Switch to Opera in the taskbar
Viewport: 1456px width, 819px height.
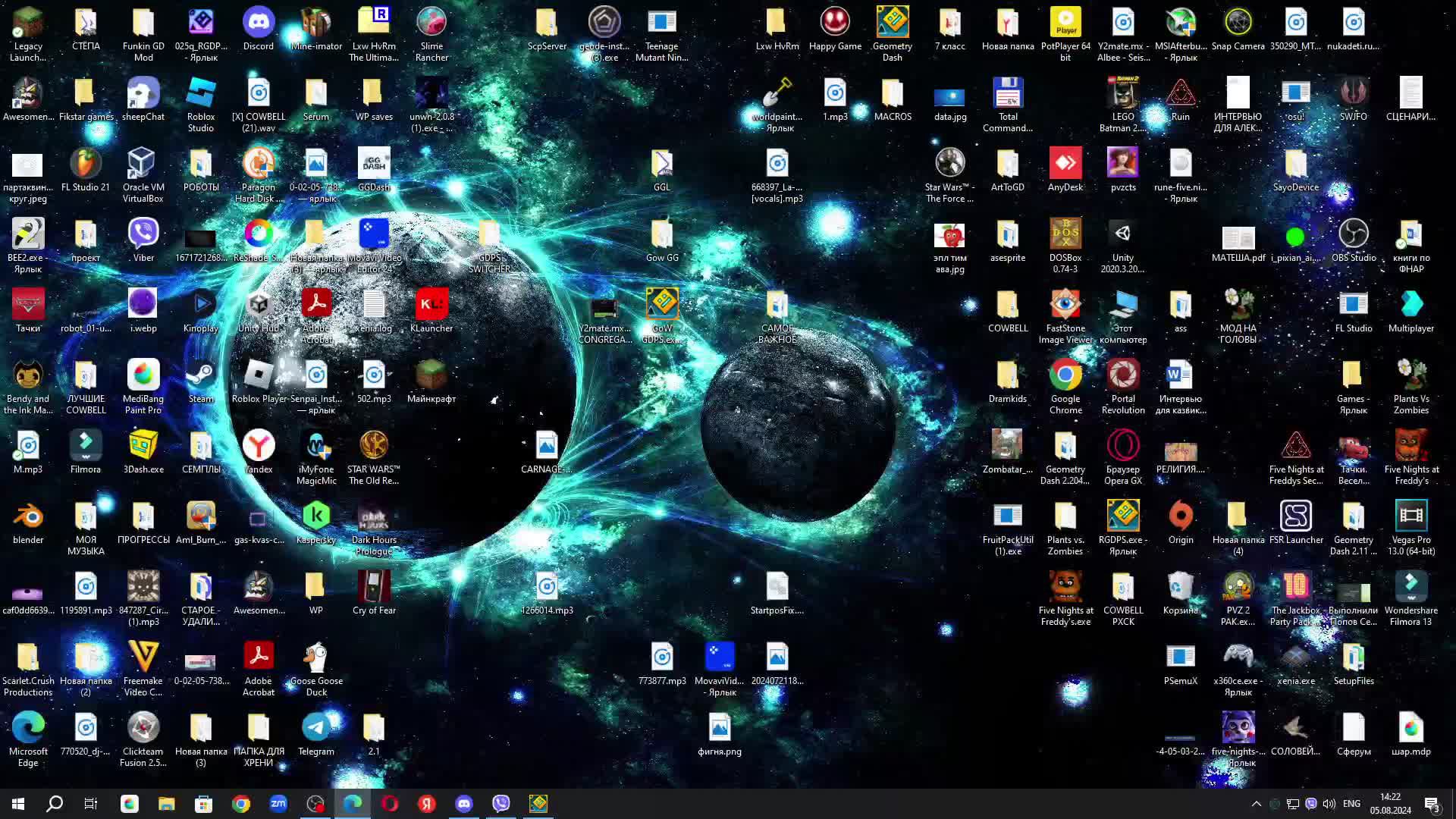point(390,804)
